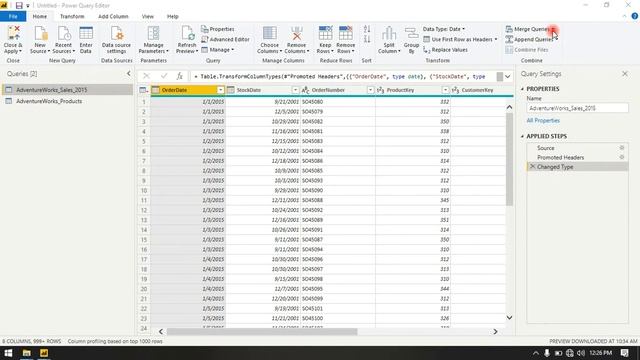Click the formula bar fx icon
The image size is (640, 360).
coord(179,76)
